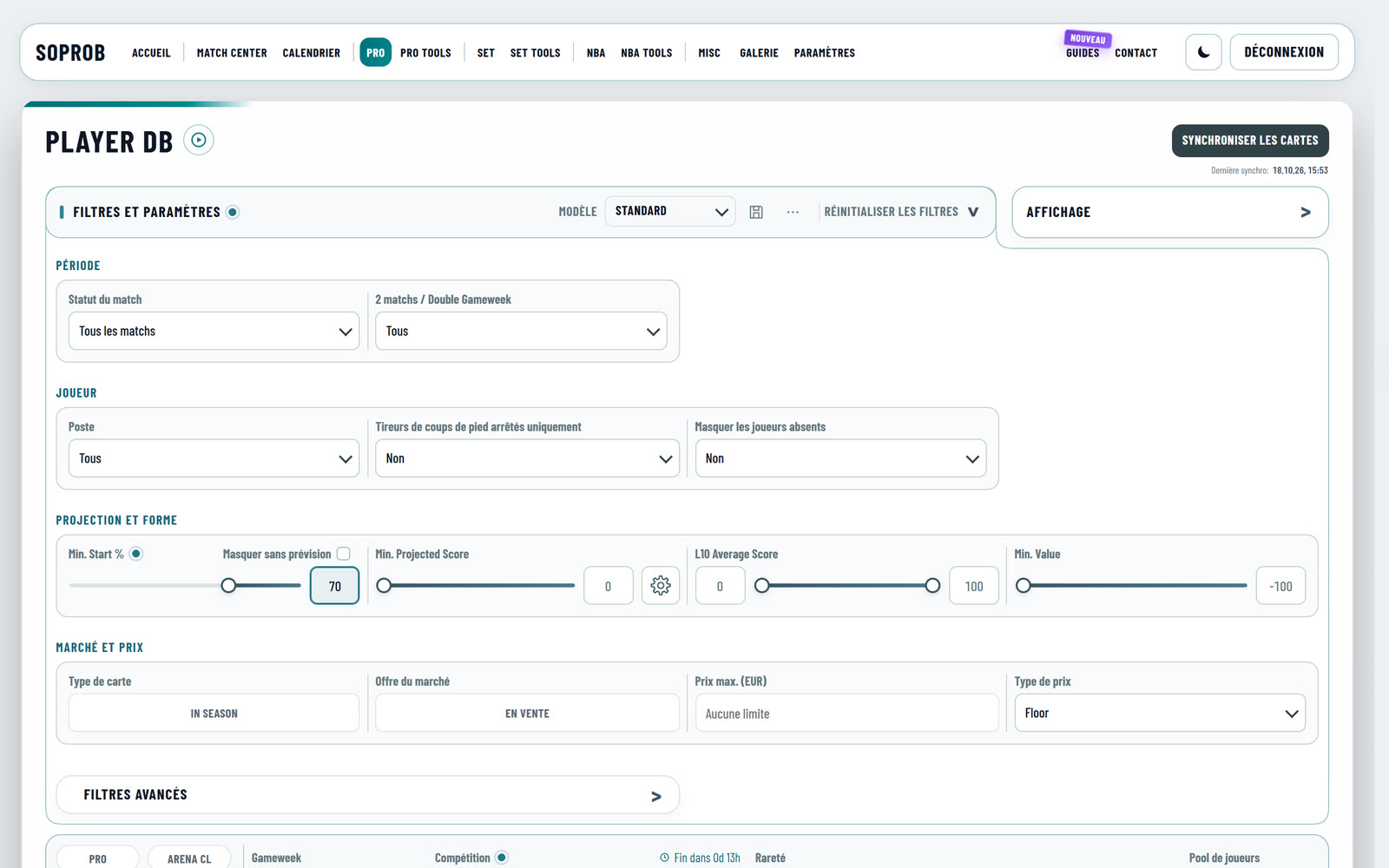Click the play tutorial icon beside Player DB
Screen dimensions: 1389x868
199,140
